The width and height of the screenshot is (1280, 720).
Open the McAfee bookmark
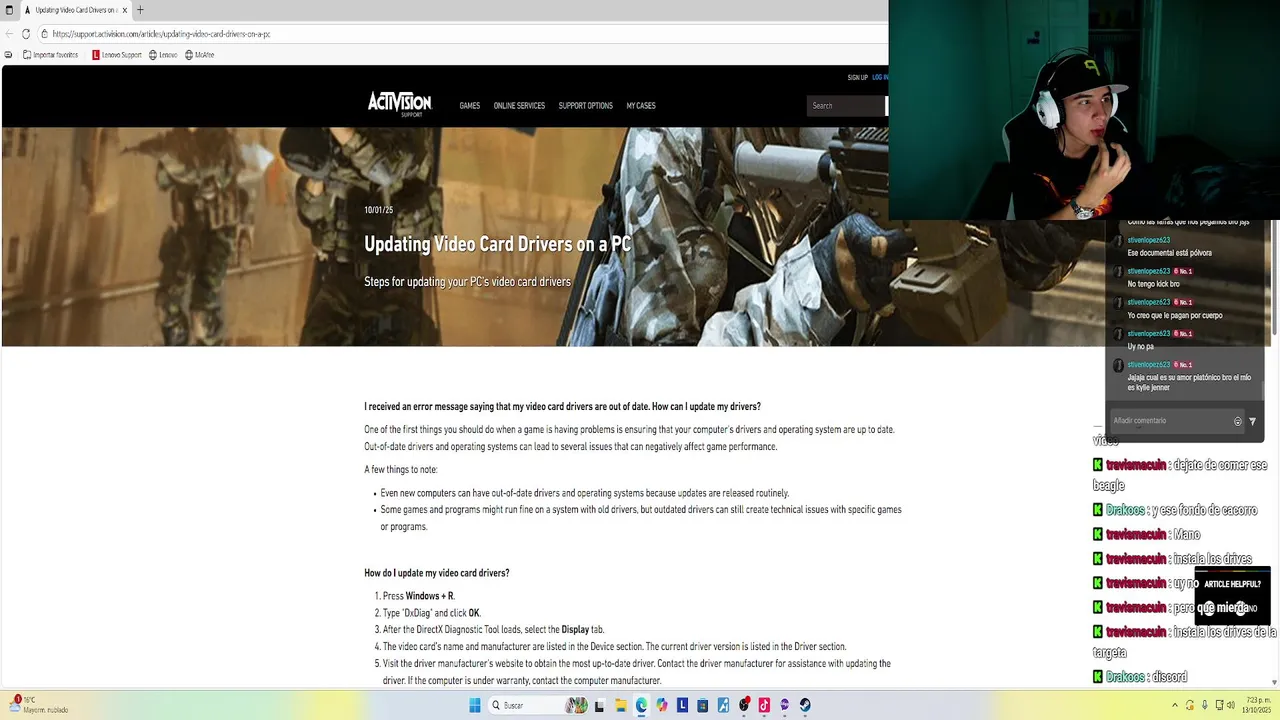[x=200, y=55]
